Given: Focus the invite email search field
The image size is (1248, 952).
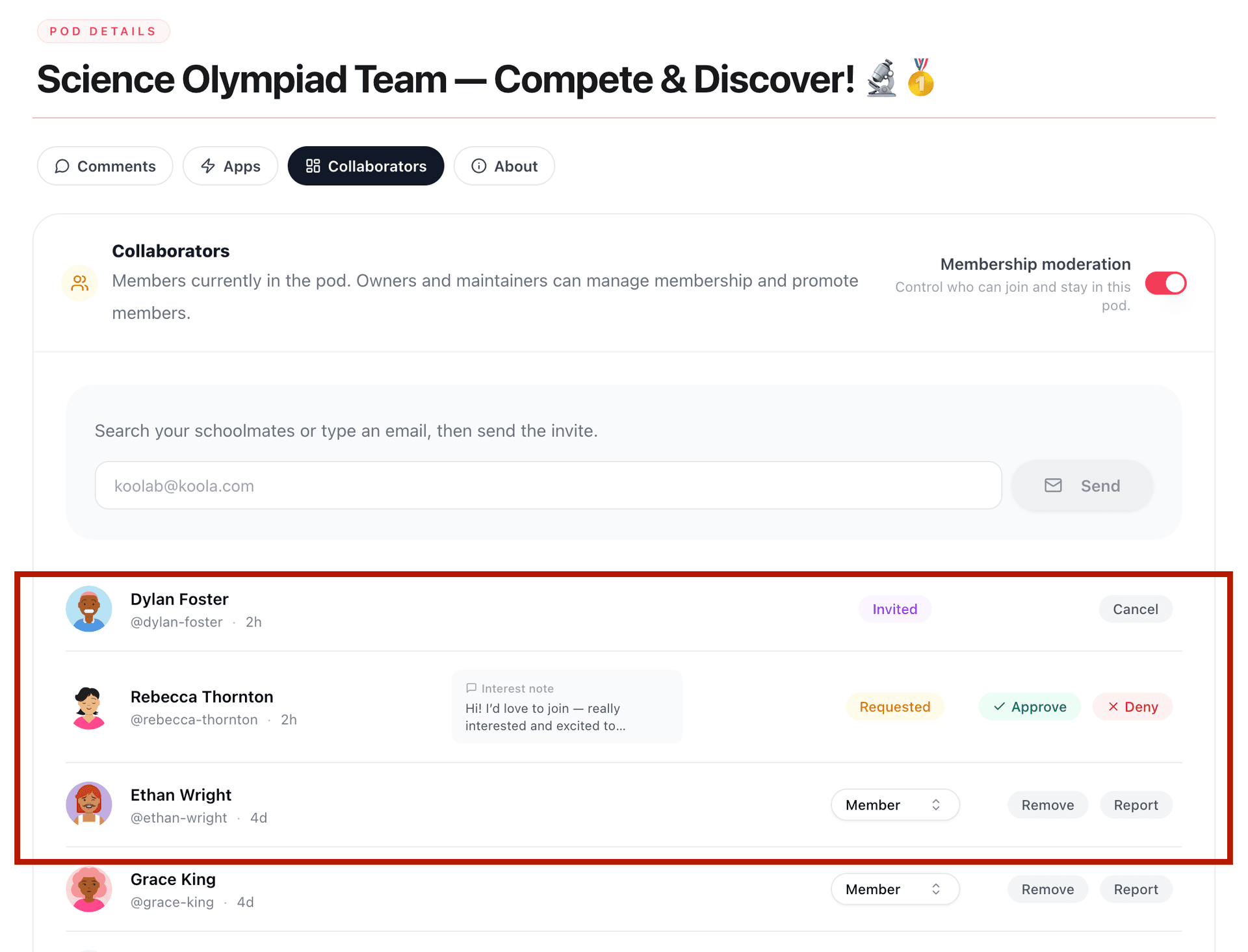Looking at the screenshot, I should [547, 485].
